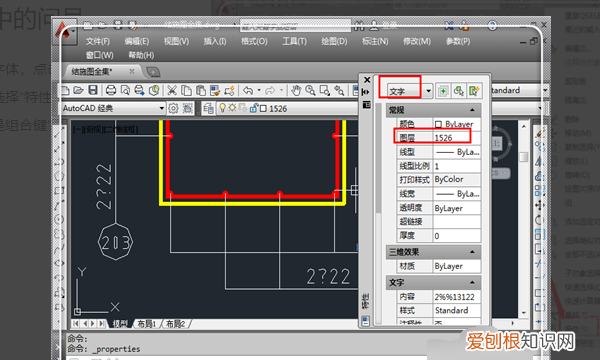This screenshot has height=360, width=600.
Task: Click the 打印样式 ByColor value
Action: click(457, 179)
